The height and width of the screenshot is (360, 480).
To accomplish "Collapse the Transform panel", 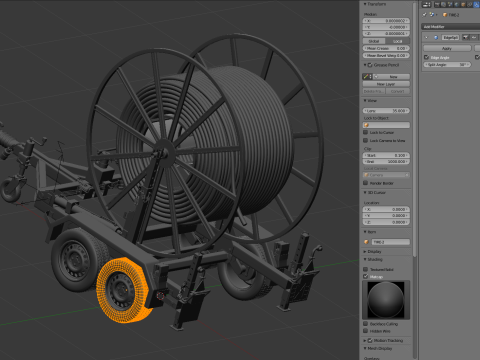I will pos(365,4).
